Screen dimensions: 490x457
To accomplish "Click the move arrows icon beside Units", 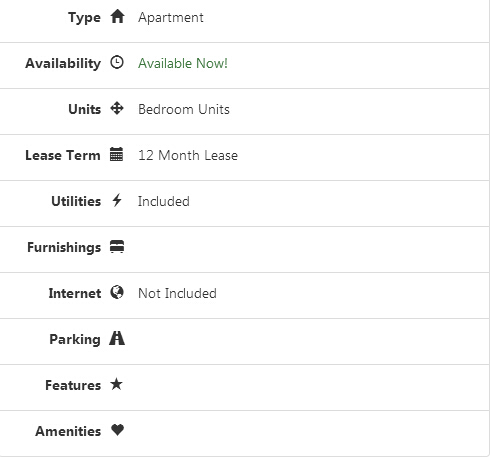I will (117, 108).
